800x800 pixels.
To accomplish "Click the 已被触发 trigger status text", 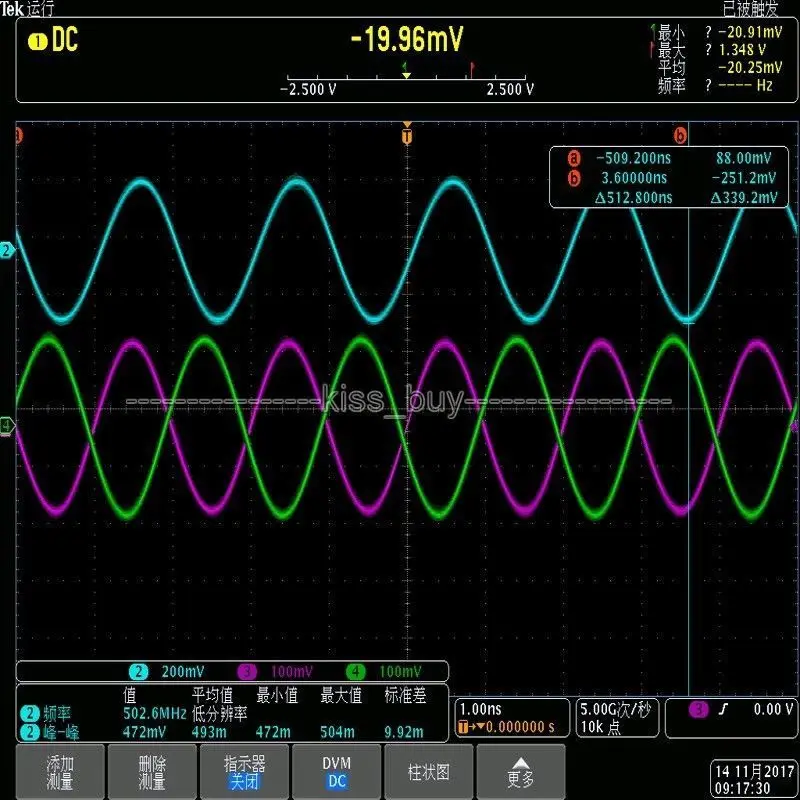I will tap(750, 8).
